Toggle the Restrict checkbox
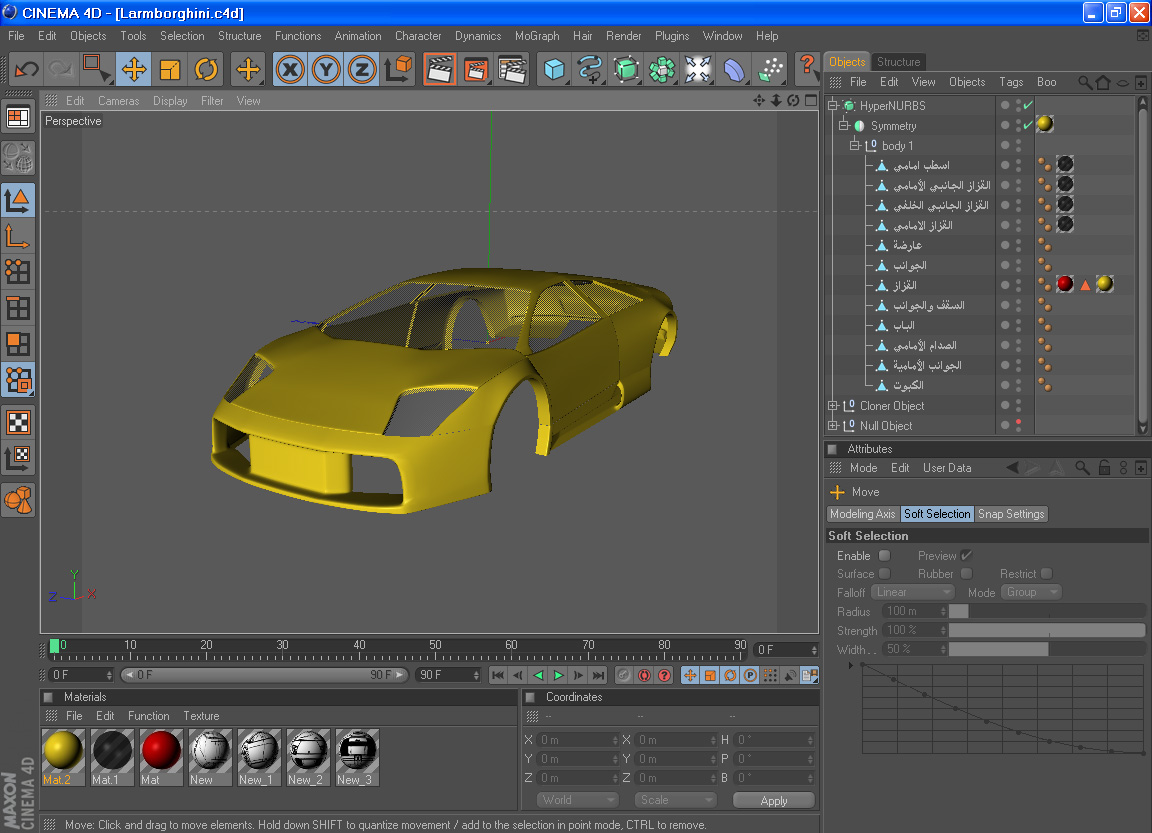Screen dimensions: 1152x833 1047,574
